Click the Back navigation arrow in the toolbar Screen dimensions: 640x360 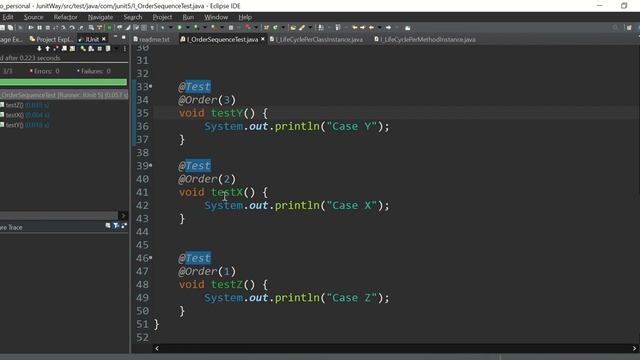coord(371,27)
